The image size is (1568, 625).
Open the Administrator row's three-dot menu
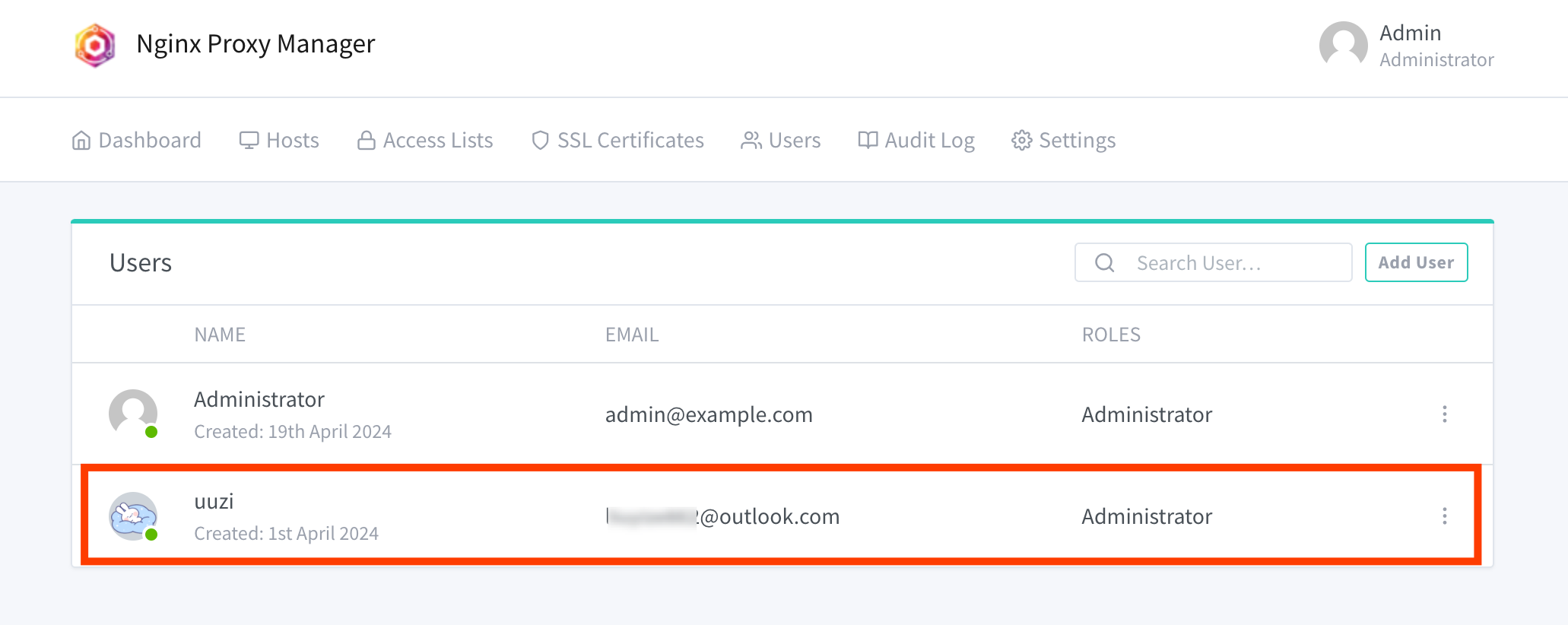(x=1444, y=414)
